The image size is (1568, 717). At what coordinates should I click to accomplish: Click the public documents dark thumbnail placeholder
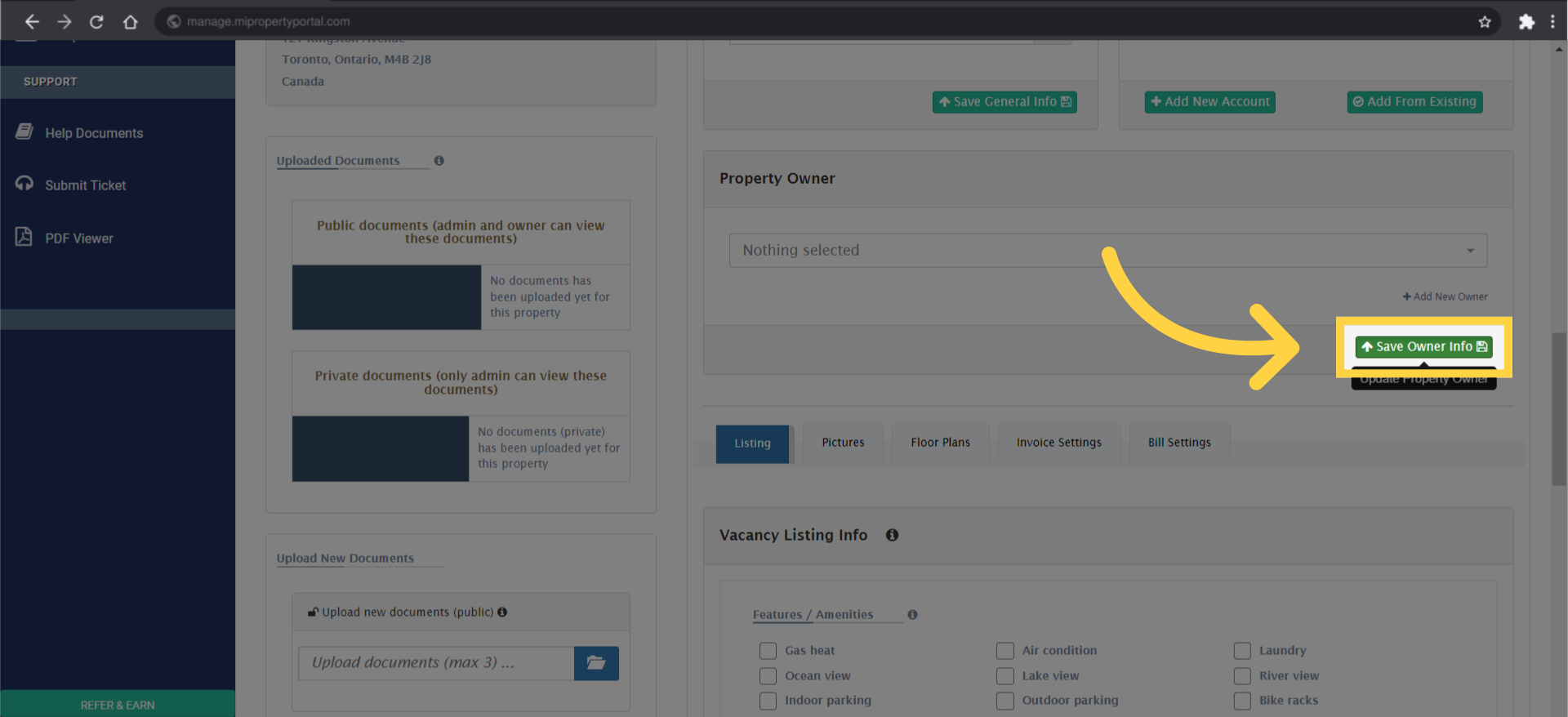tap(386, 297)
